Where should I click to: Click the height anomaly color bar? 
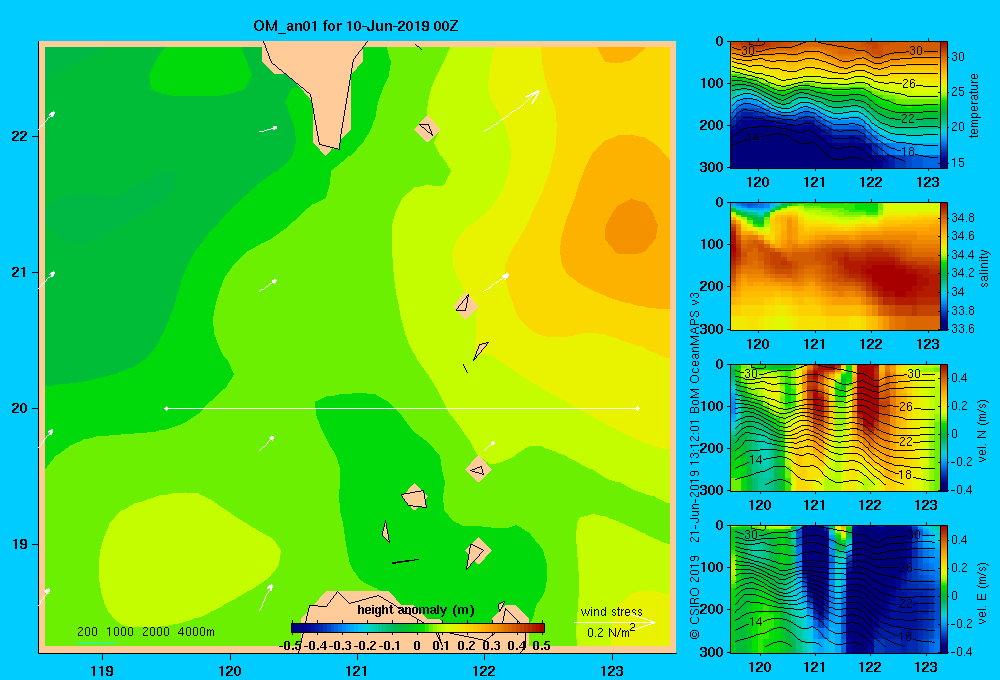pyautogui.click(x=418, y=628)
